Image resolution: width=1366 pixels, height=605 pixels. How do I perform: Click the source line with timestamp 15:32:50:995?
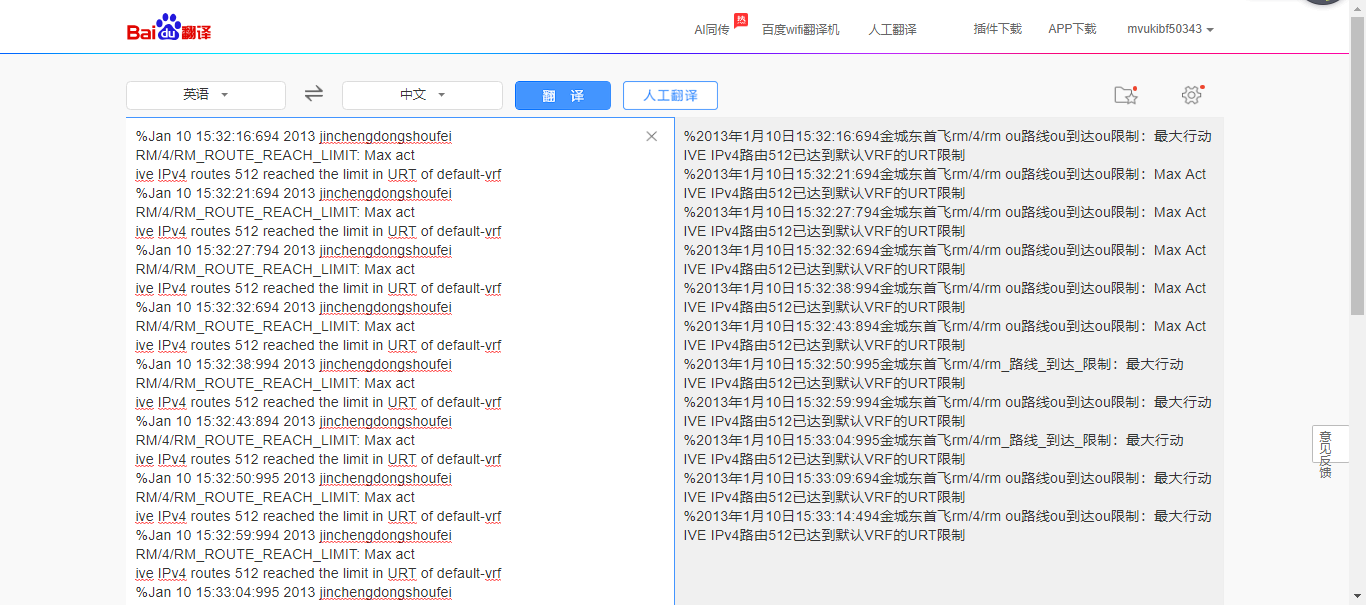[x=294, y=478]
